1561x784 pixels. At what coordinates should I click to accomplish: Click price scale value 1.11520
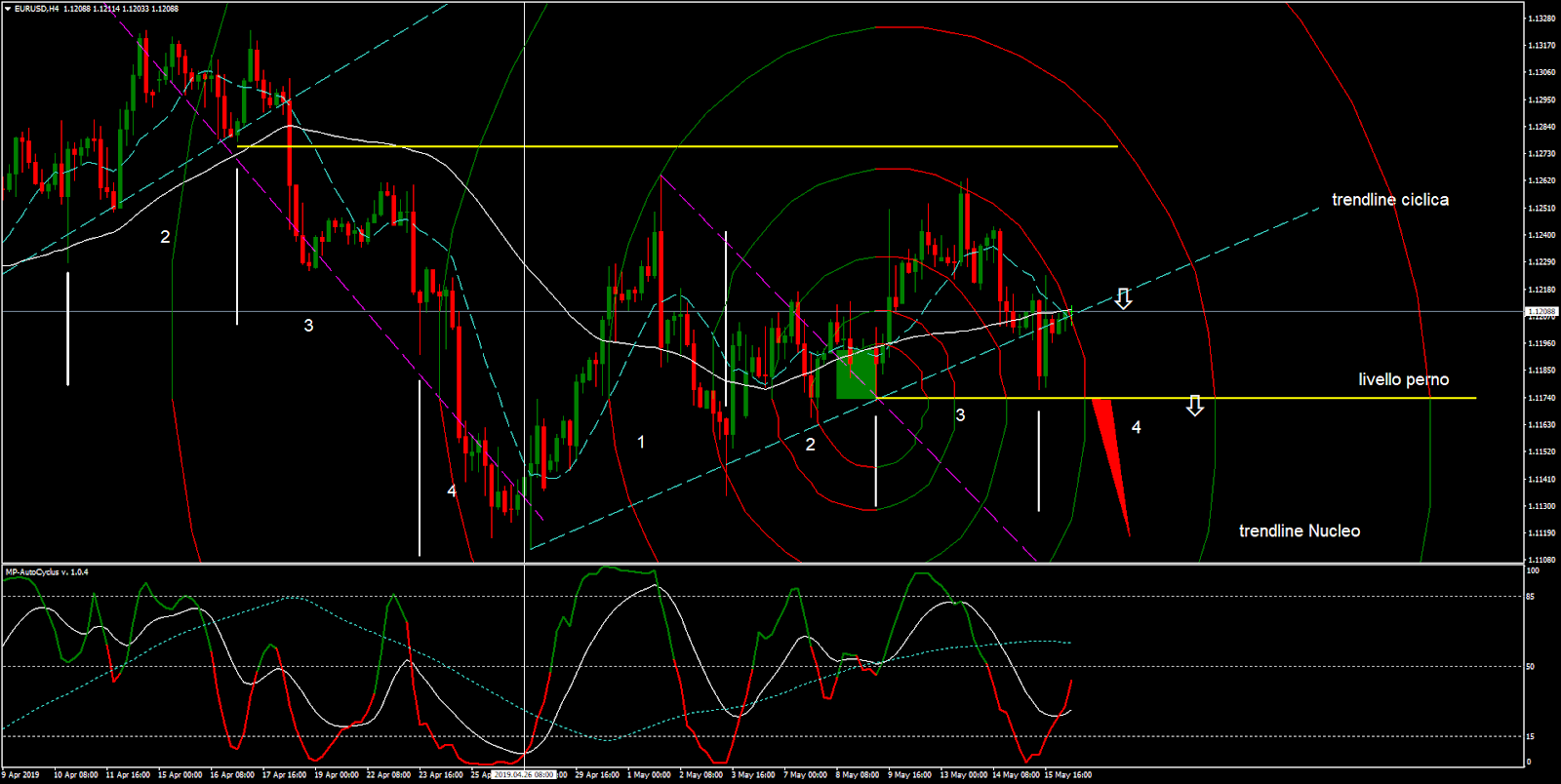pyautogui.click(x=1542, y=451)
